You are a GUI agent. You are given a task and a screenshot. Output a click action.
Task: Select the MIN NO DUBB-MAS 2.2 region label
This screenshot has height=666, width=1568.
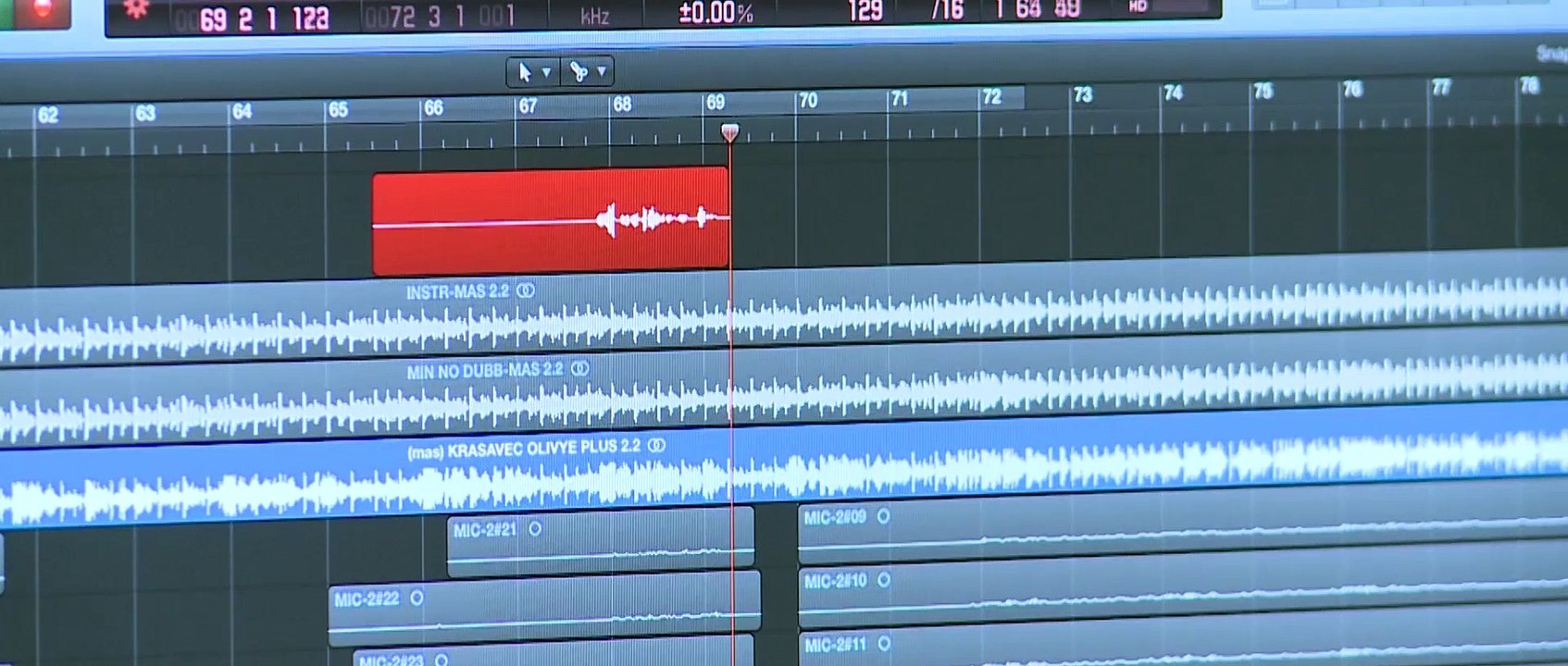(x=484, y=371)
